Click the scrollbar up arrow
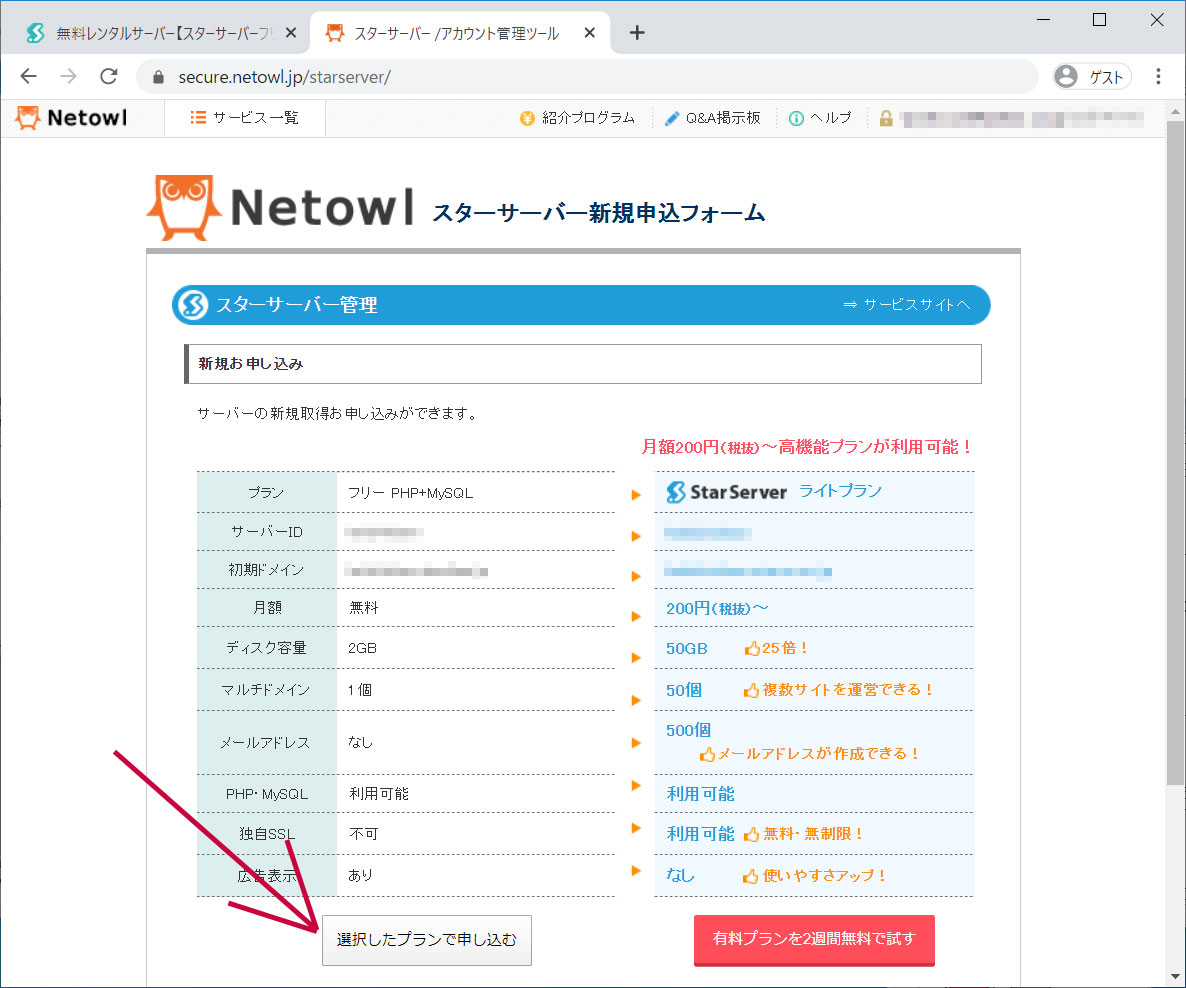1186x988 pixels. [1175, 110]
